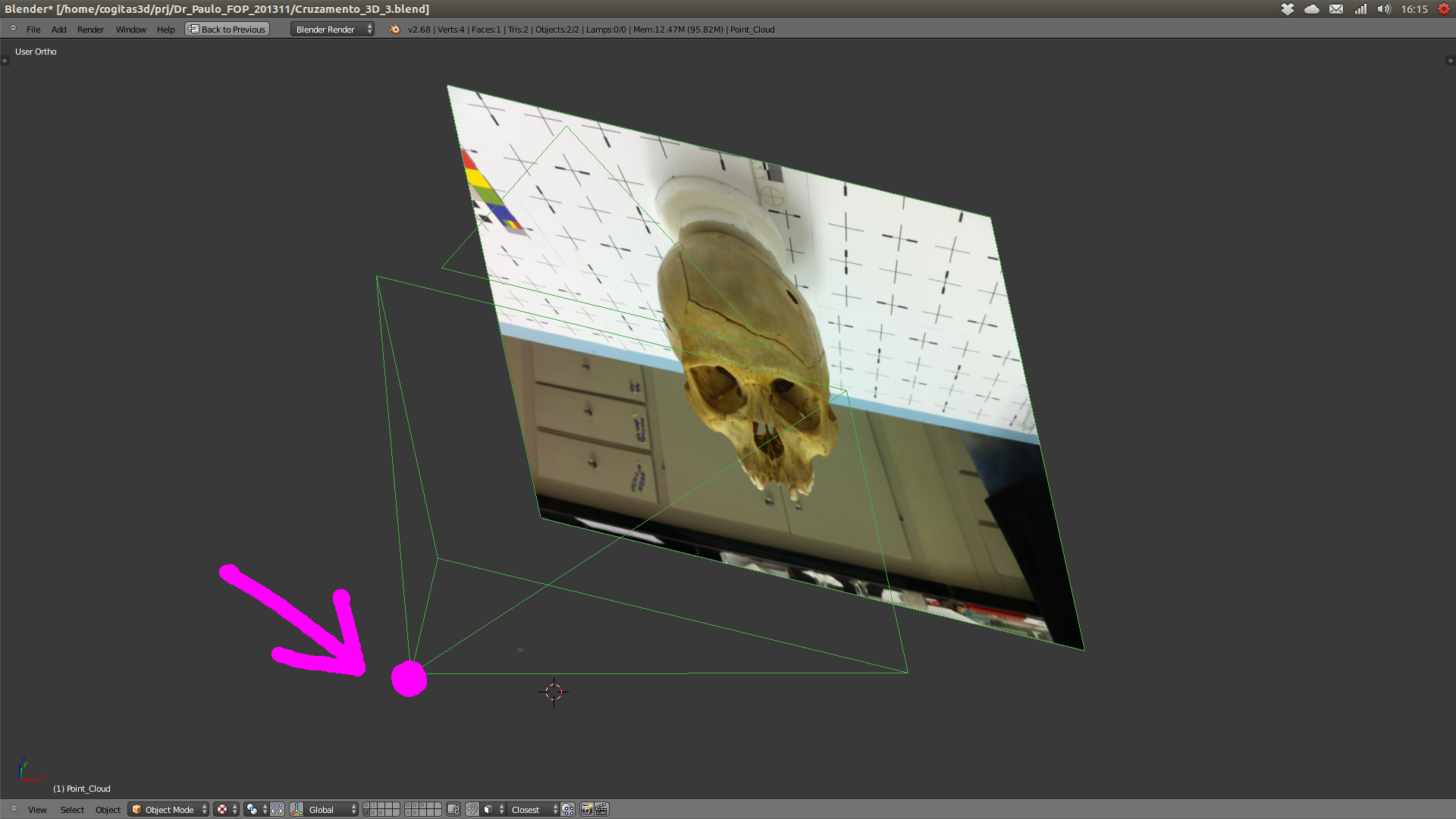1456x819 pixels.
Task: Expand the Object Mode dropdown
Action: pyautogui.click(x=168, y=809)
